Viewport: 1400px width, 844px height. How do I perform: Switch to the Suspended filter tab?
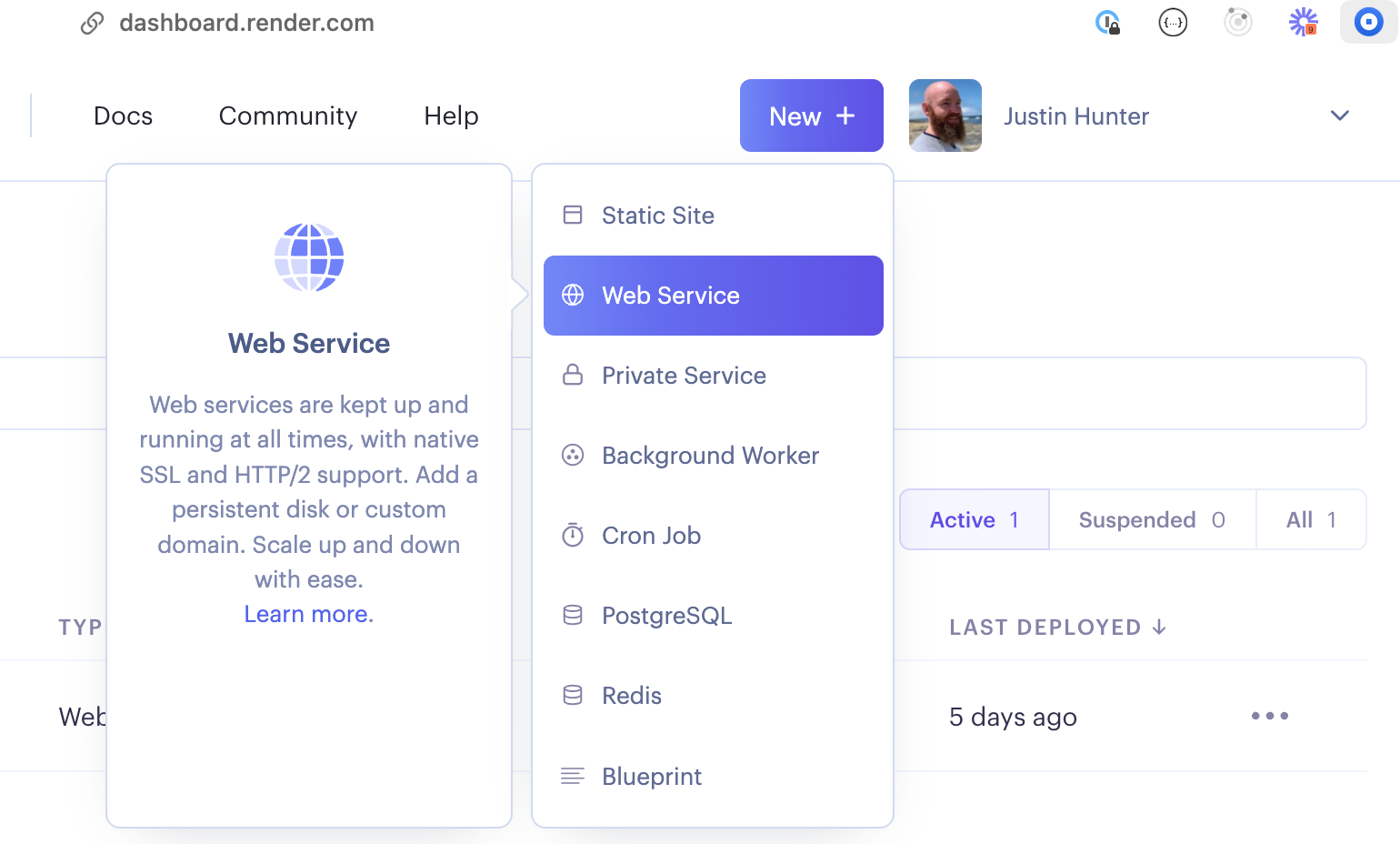[x=1153, y=519]
